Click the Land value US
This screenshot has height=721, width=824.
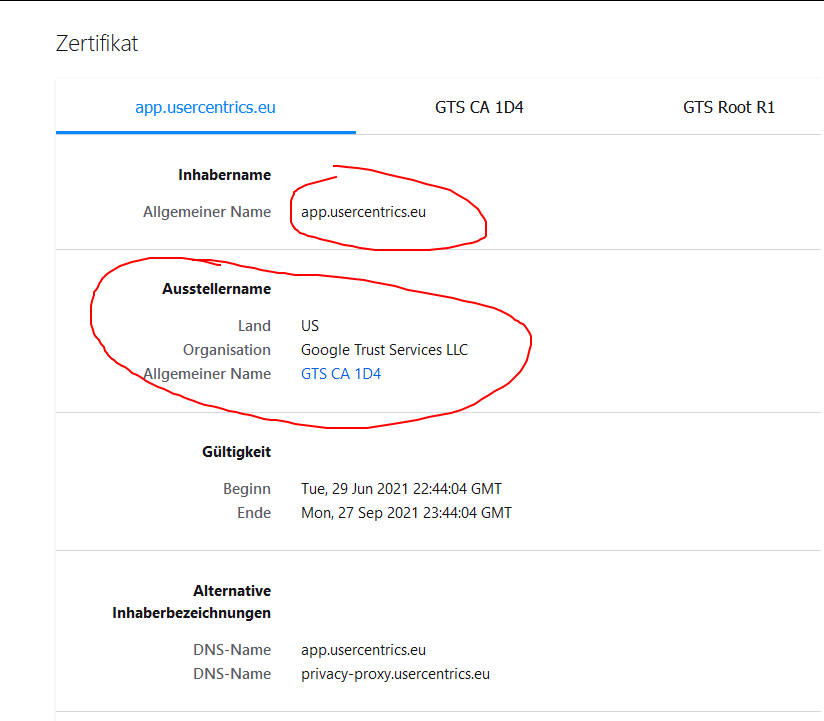pyautogui.click(x=310, y=326)
